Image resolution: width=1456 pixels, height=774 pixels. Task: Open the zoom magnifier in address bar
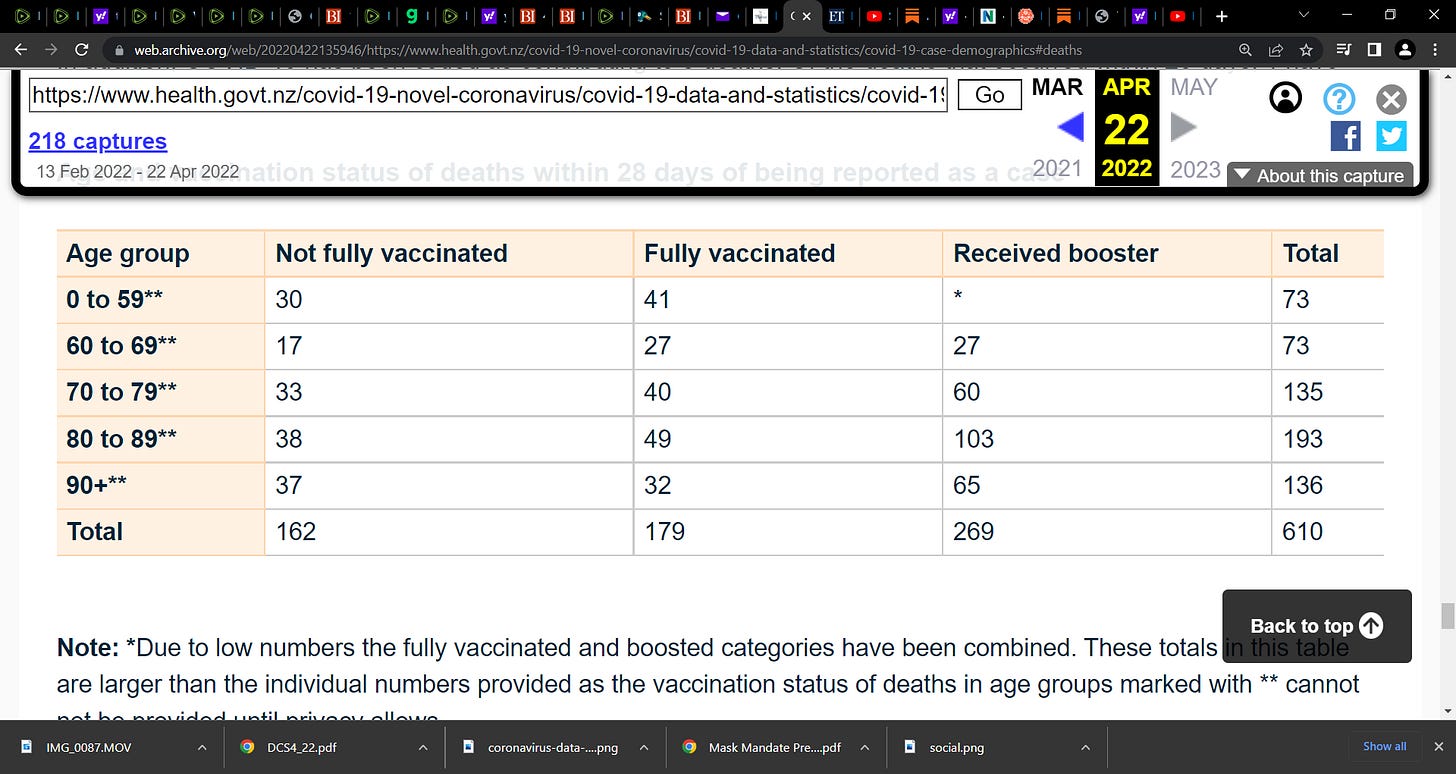1245,49
